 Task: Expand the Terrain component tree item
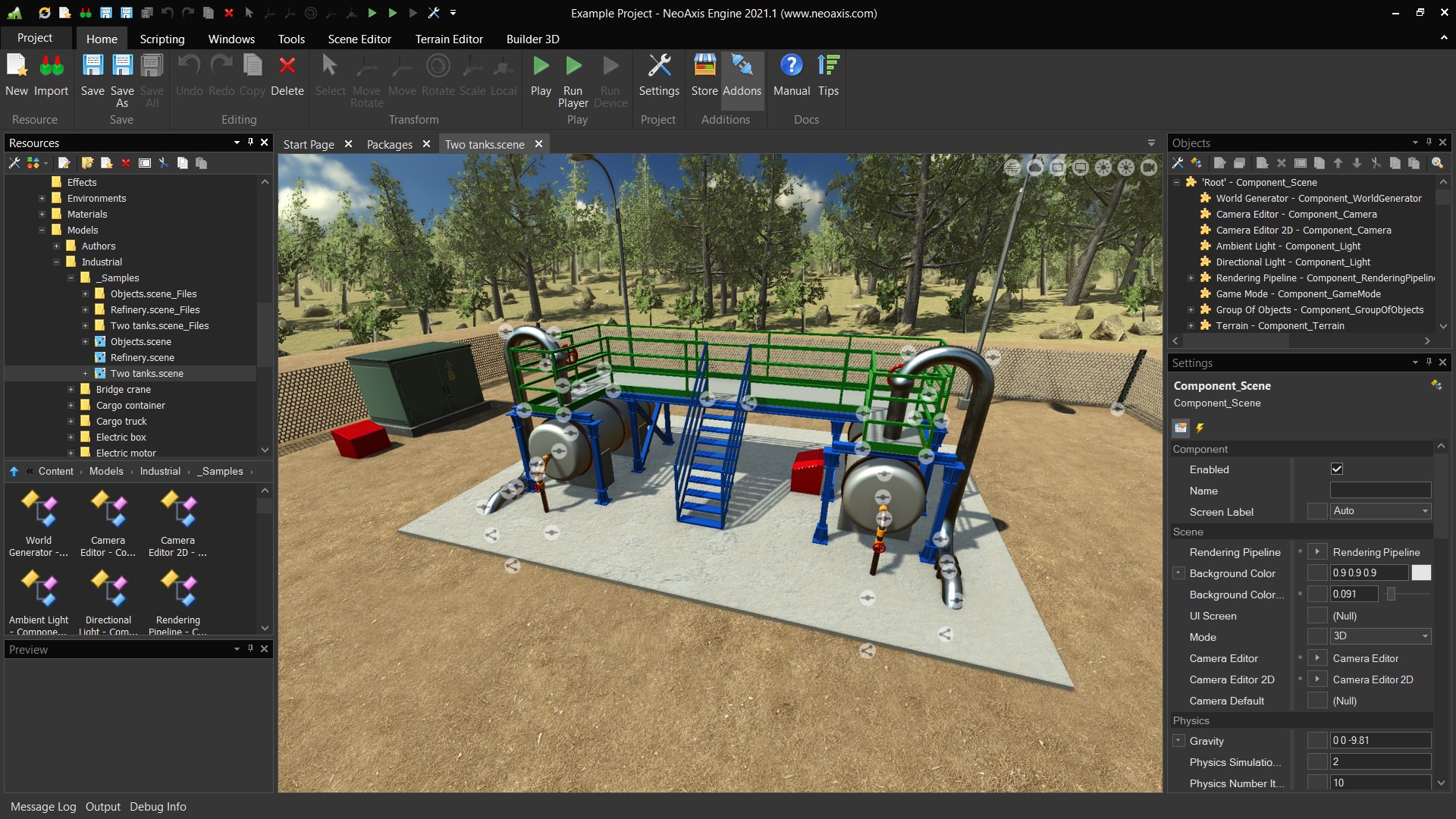click(1191, 326)
